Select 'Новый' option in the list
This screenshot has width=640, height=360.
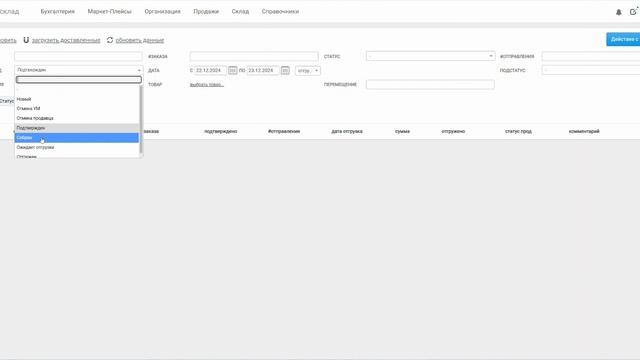pos(77,99)
